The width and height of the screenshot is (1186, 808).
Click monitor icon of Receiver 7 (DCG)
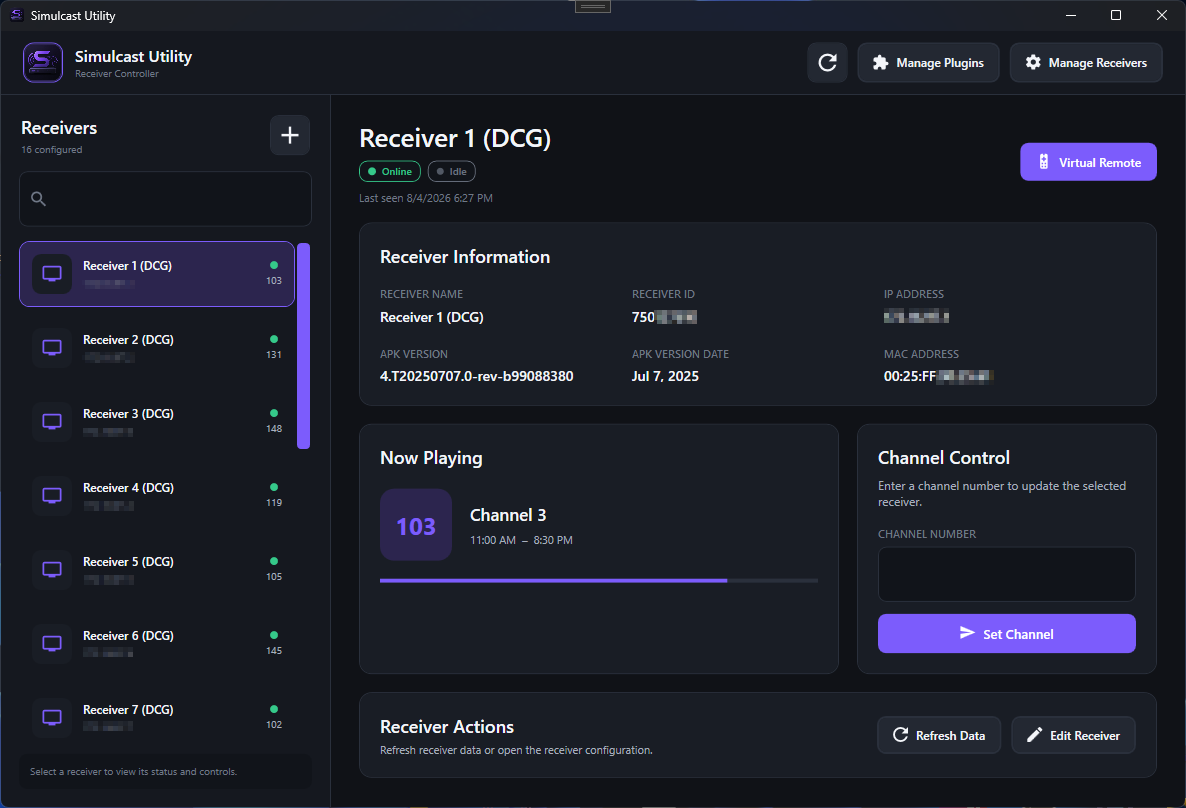[52, 718]
